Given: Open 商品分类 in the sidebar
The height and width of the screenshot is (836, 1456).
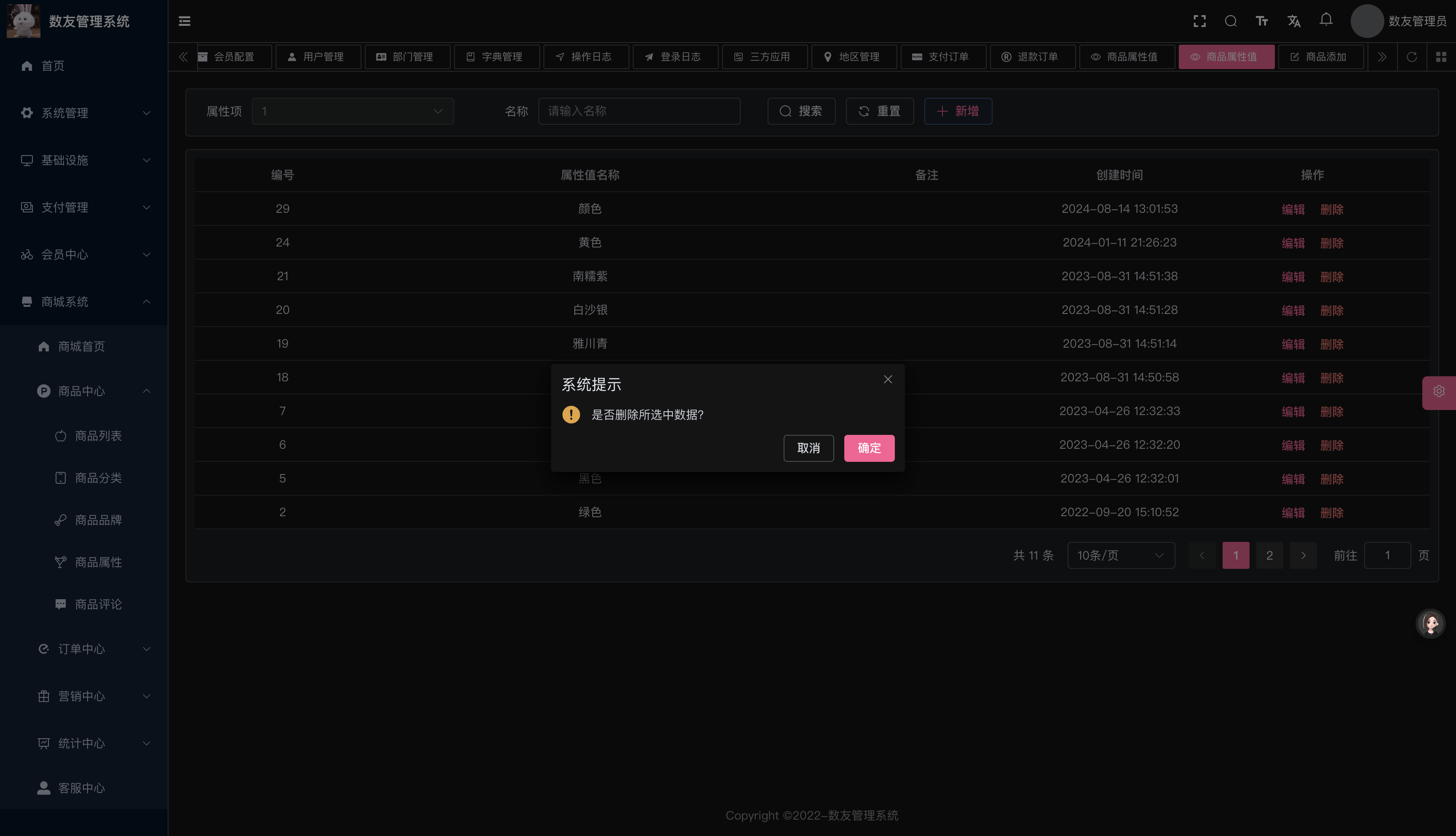Looking at the screenshot, I should click(x=84, y=478).
